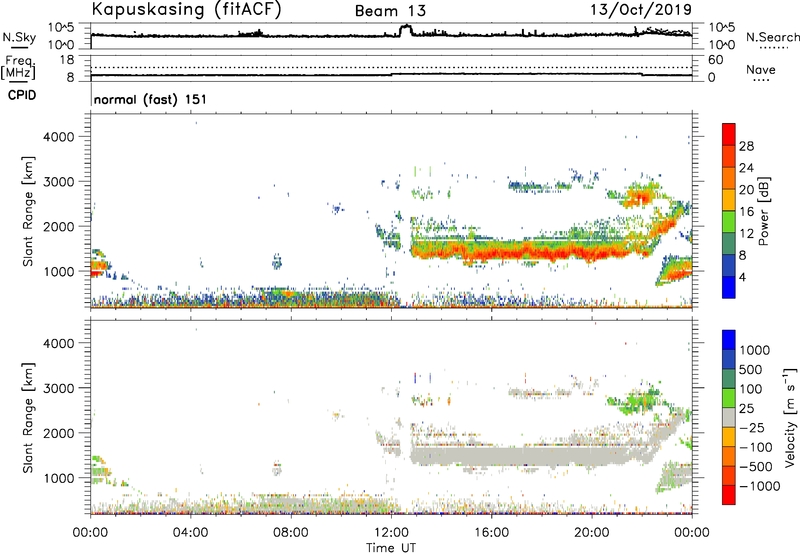Click the 'Kapuskasing (fitACF)' title text

186,9
